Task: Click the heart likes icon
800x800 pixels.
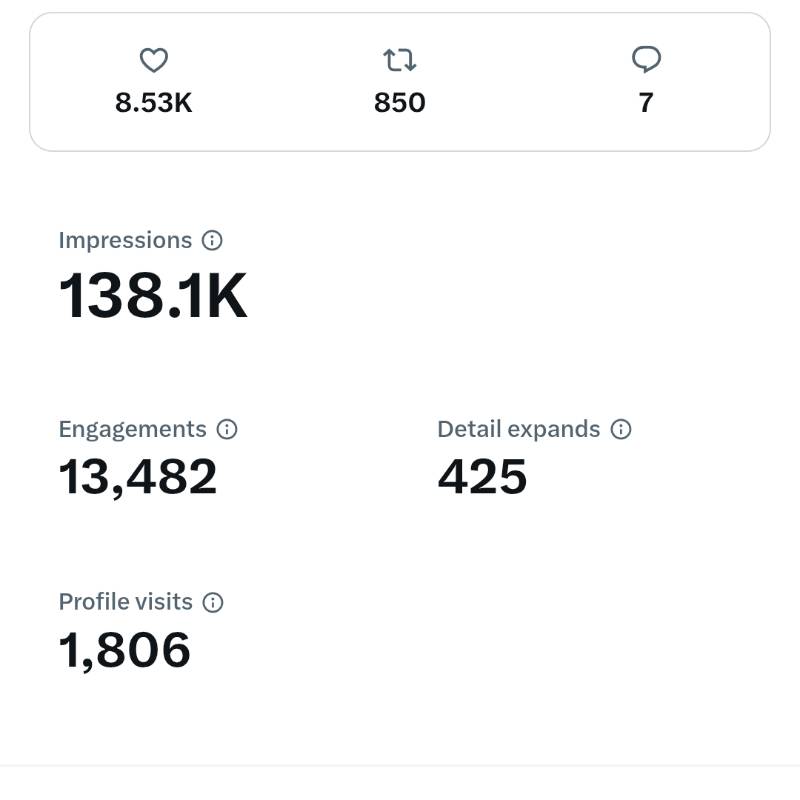Action: coord(154,60)
